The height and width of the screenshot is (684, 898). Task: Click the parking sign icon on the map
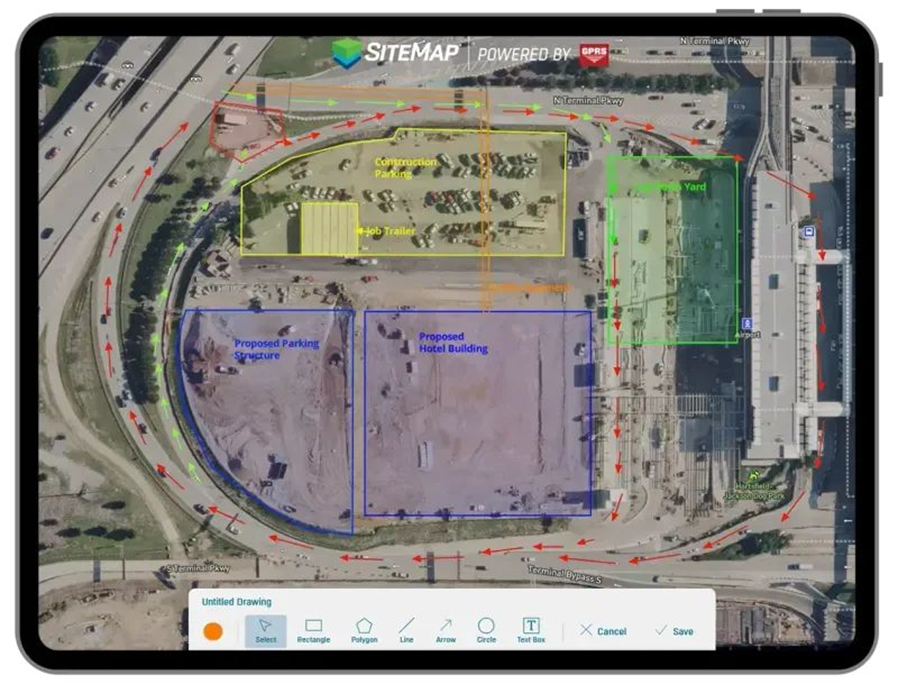[x=809, y=232]
